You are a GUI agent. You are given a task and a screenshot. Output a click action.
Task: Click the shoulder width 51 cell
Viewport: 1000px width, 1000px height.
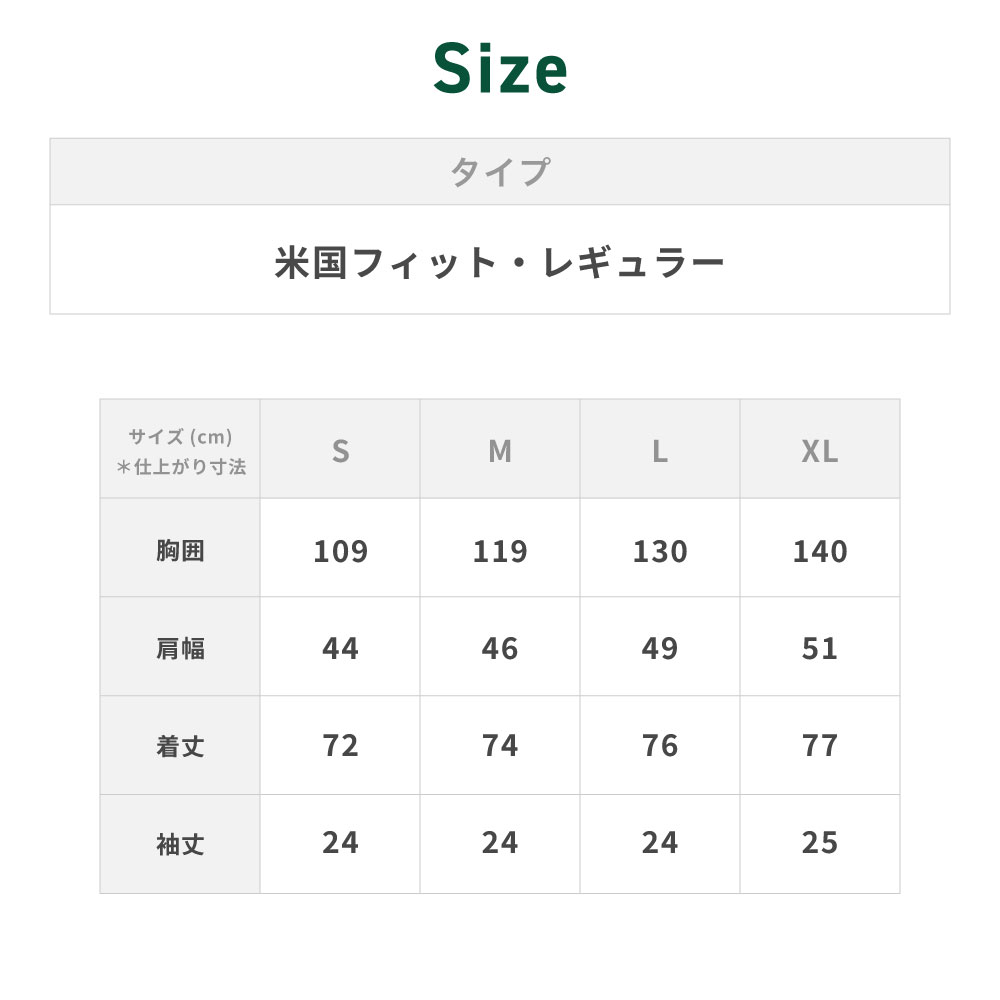pos(820,648)
